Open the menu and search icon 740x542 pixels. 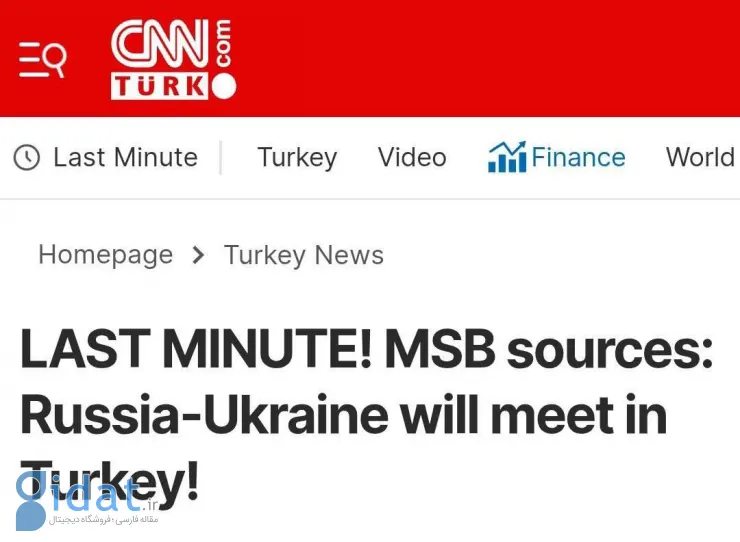42,60
